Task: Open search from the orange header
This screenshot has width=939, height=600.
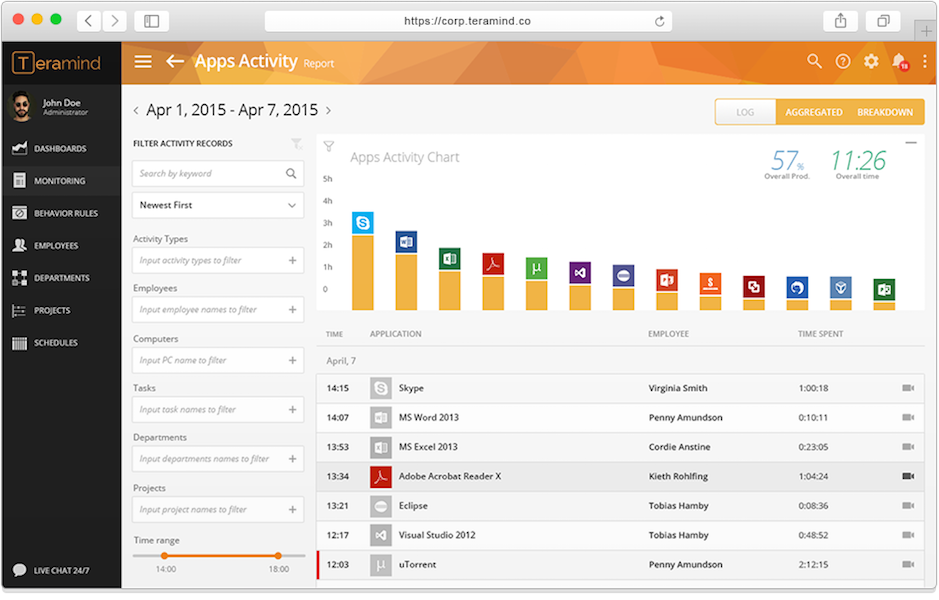Action: (814, 61)
